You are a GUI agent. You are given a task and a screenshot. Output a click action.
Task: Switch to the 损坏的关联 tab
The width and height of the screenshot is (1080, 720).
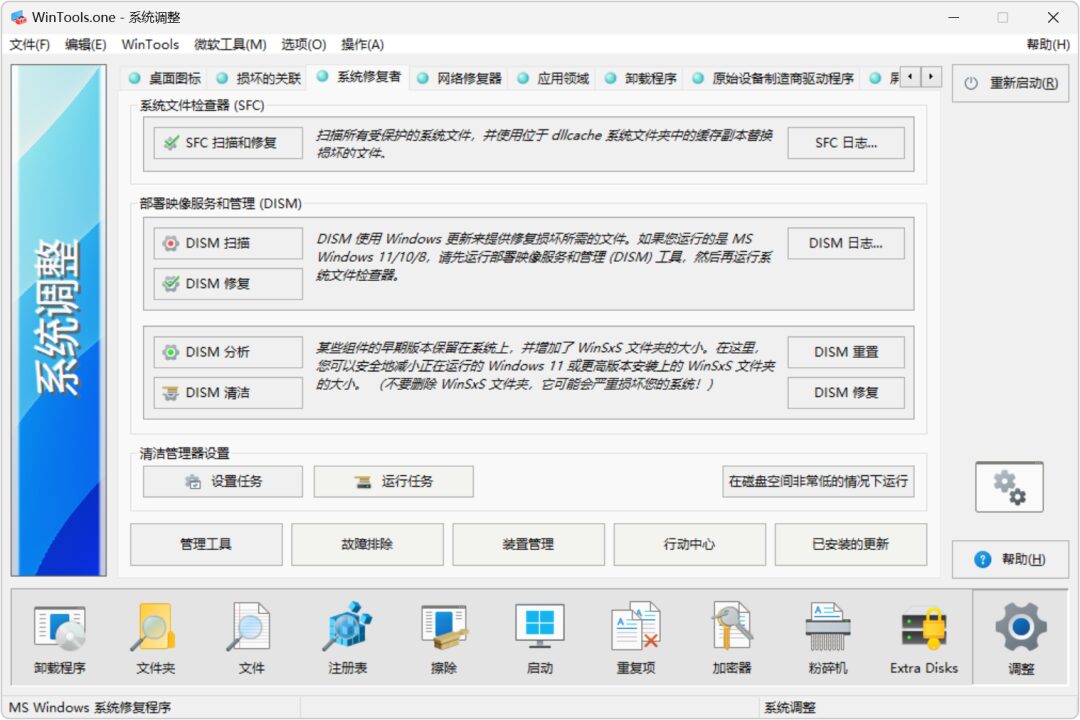coord(259,79)
